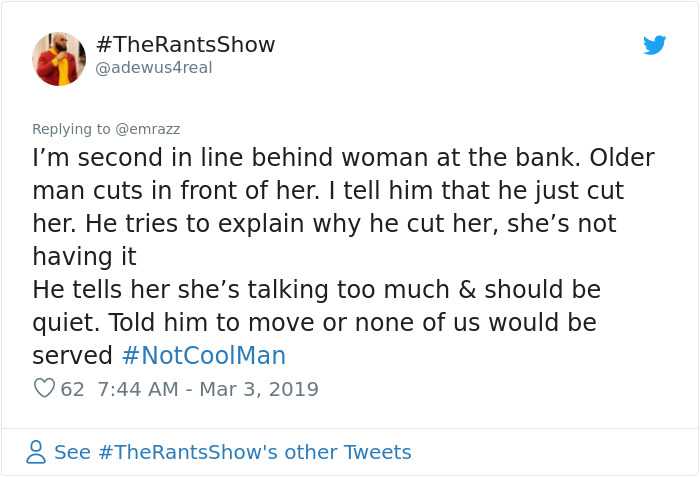The width and height of the screenshot is (700, 477).
Task: Click the line "He tells her she's talking"
Action: click(x=316, y=290)
